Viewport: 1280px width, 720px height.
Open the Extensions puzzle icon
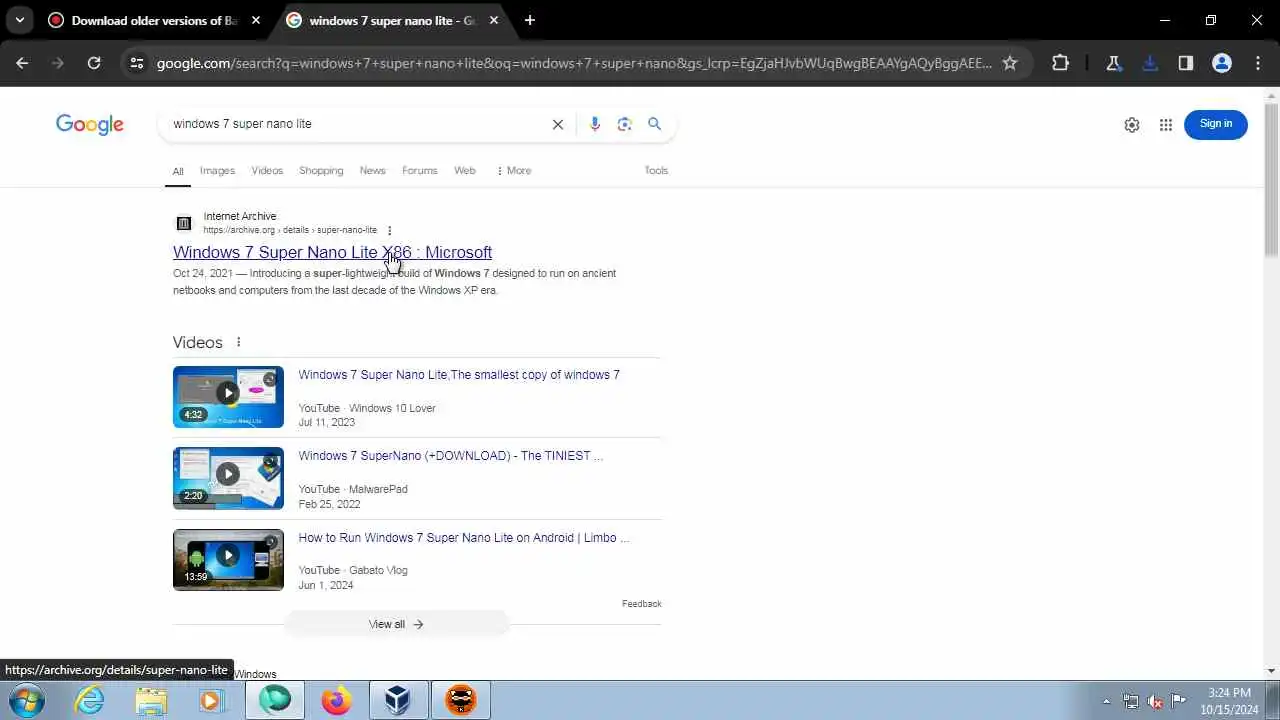pyautogui.click(x=1061, y=63)
